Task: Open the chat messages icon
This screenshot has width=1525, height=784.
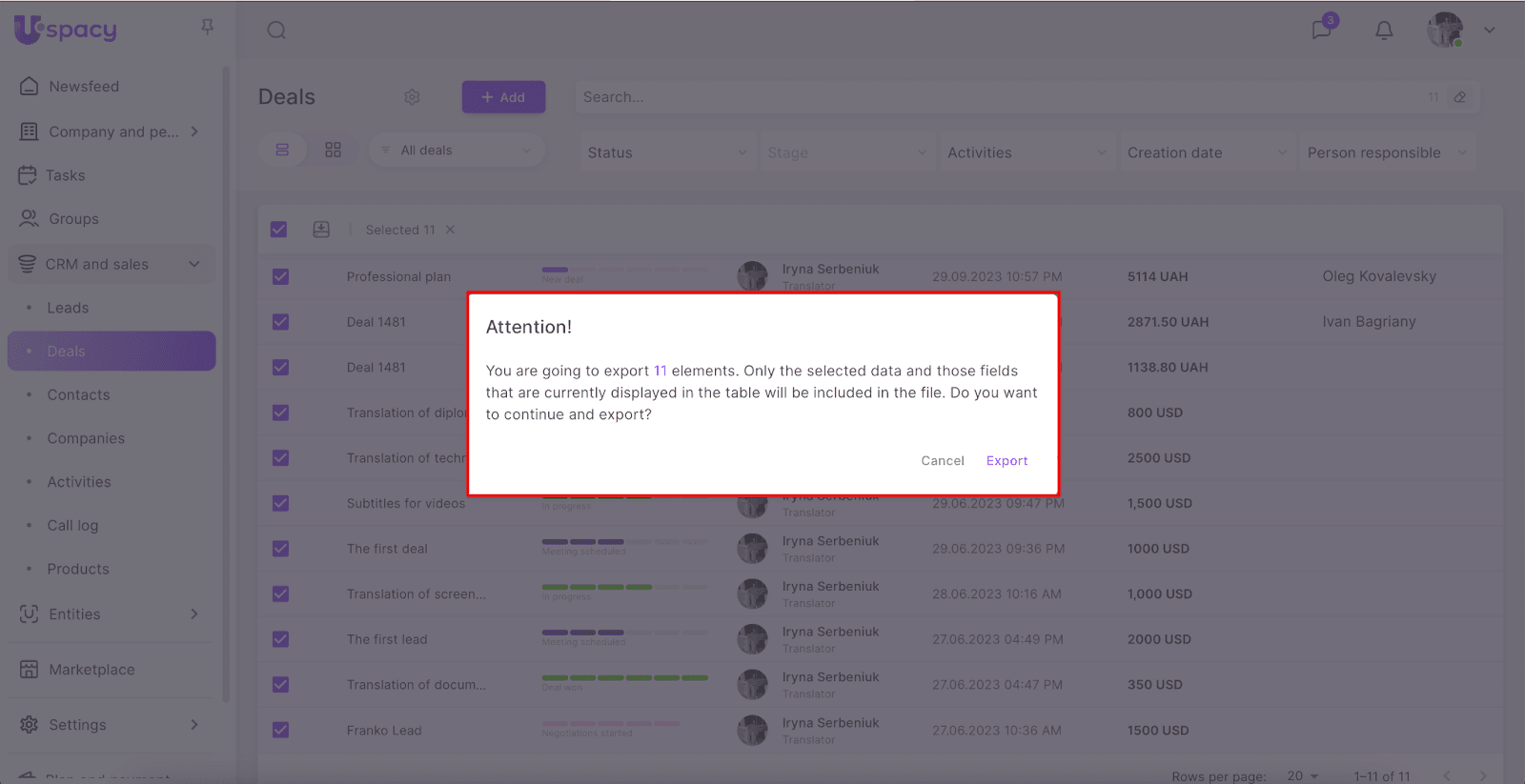Action: (x=1321, y=30)
